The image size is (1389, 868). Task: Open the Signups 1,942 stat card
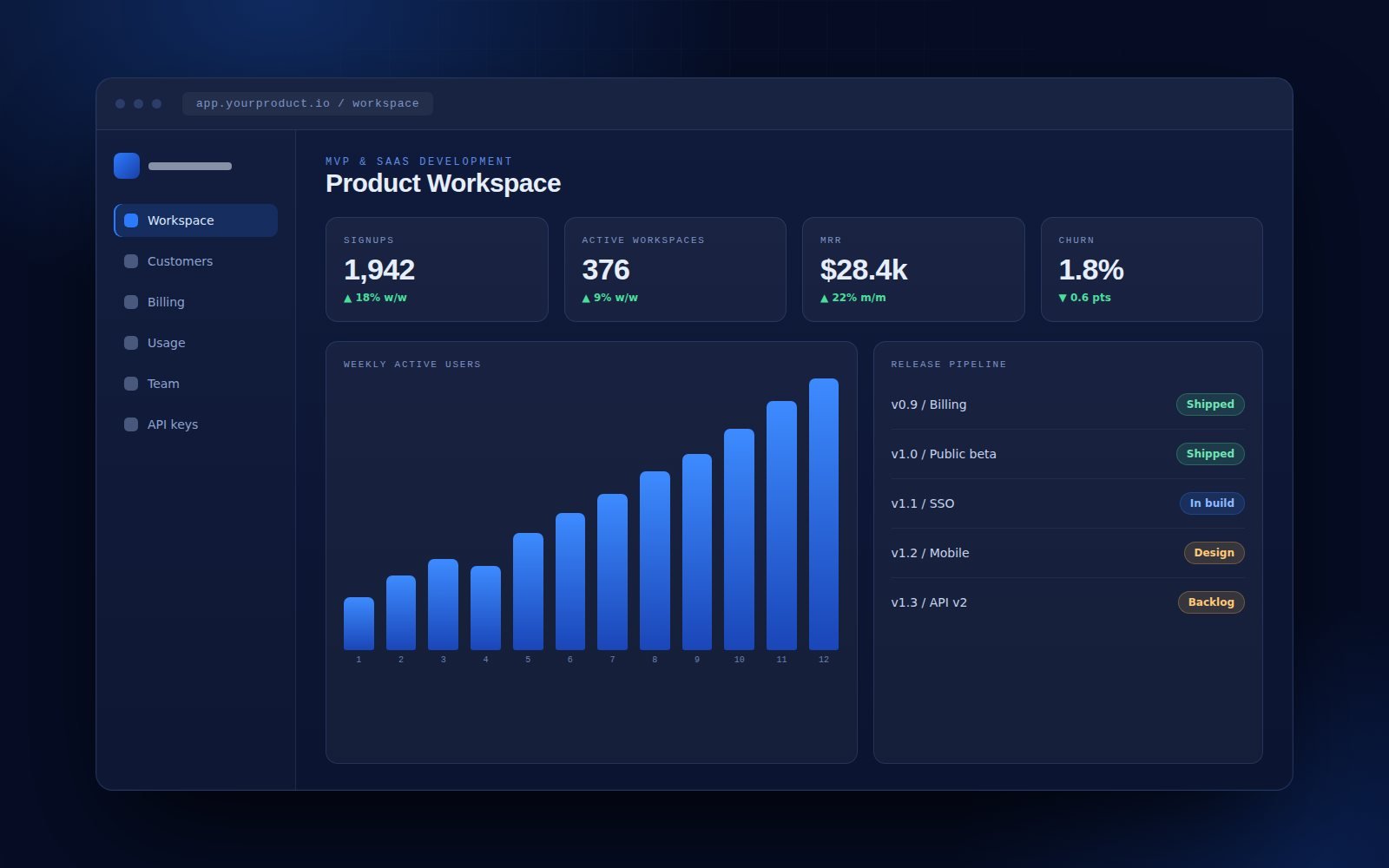click(437, 269)
